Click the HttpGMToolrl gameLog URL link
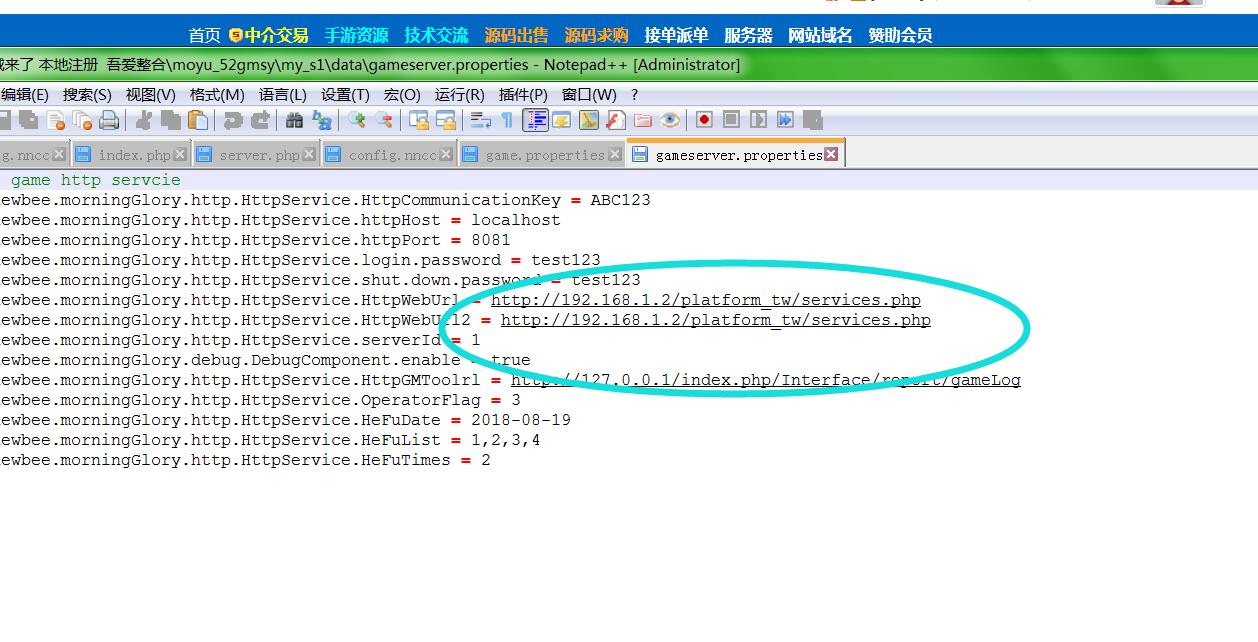1258x642 pixels. [765, 380]
